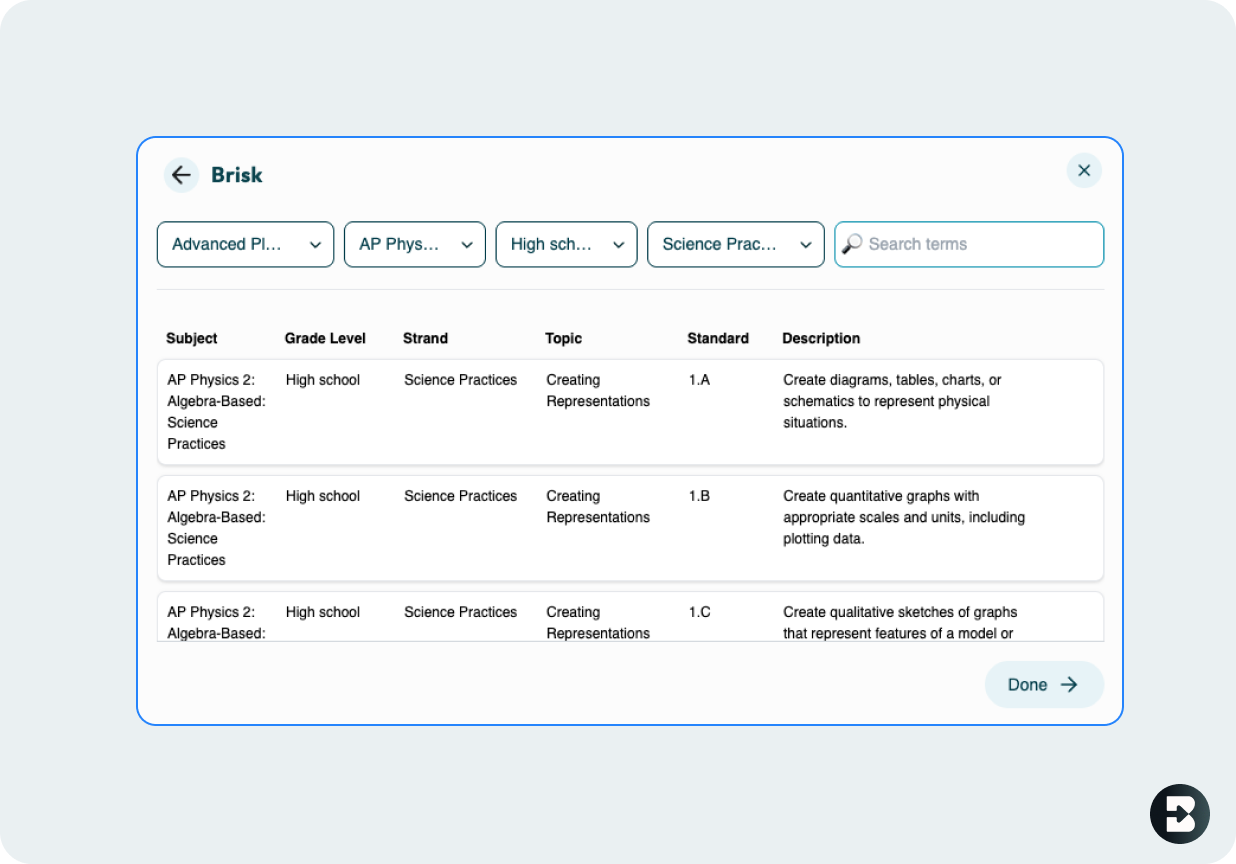This screenshot has height=864, width=1236.
Task: Expand the Science Prac... strand dropdown
Action: (x=736, y=244)
